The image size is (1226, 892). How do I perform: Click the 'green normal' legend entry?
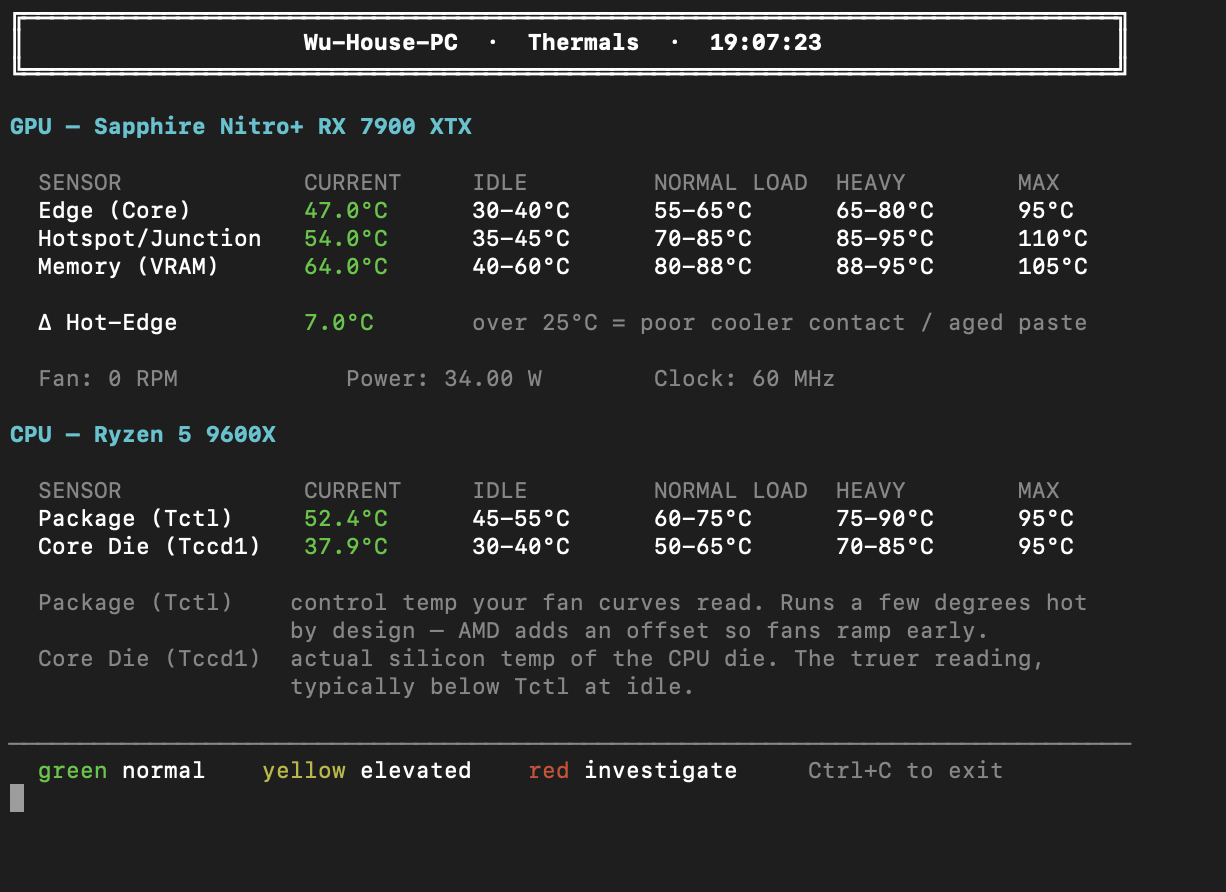[x=122, y=770]
